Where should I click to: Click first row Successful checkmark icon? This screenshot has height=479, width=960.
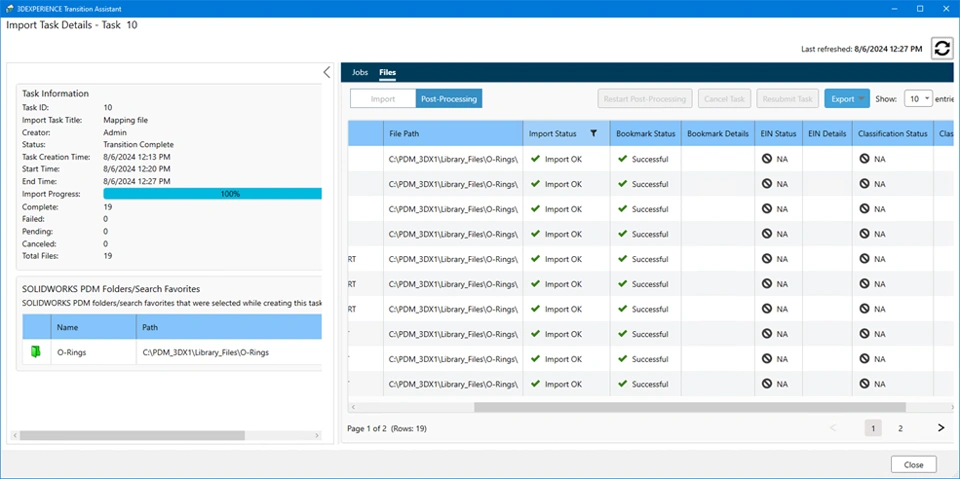(623, 159)
